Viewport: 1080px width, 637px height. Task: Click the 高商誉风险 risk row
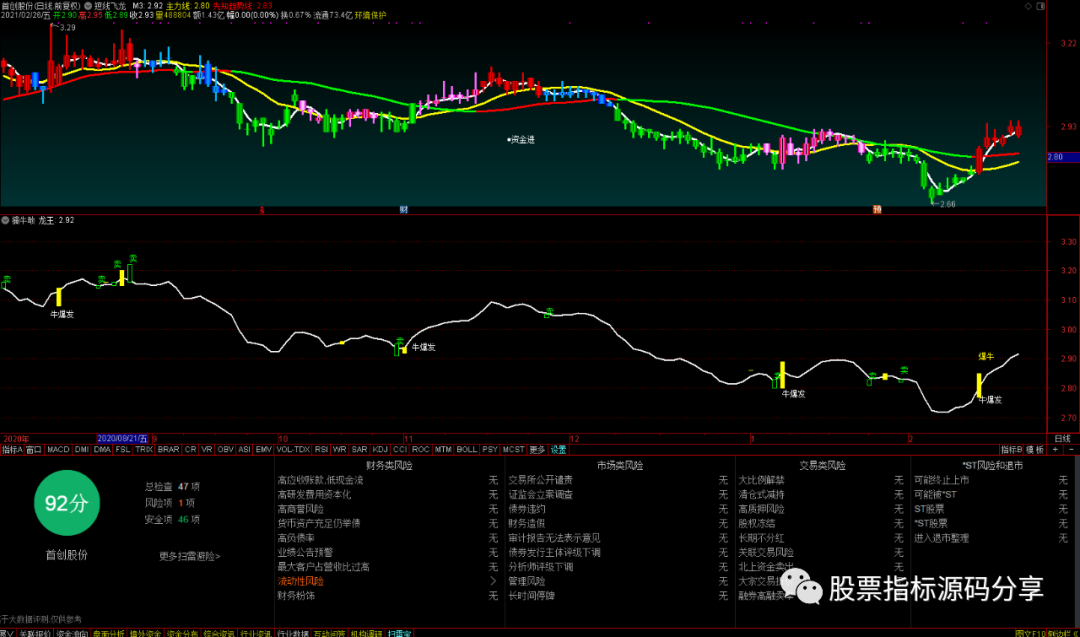click(x=388, y=509)
